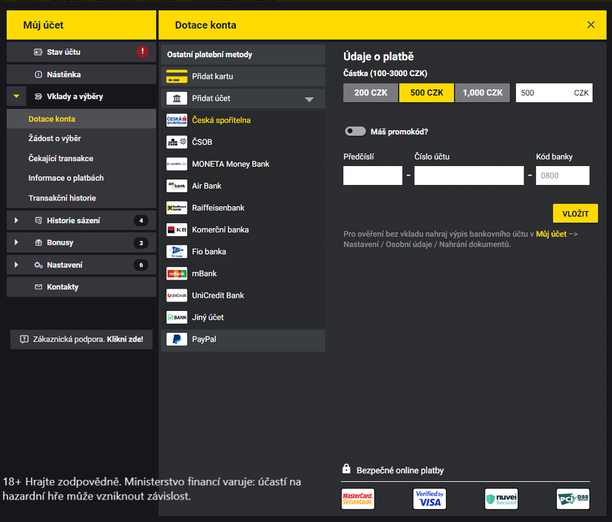Click the Zákaznická podpora chat icon
Image resolution: width=612 pixels, height=522 pixels.
[24, 339]
